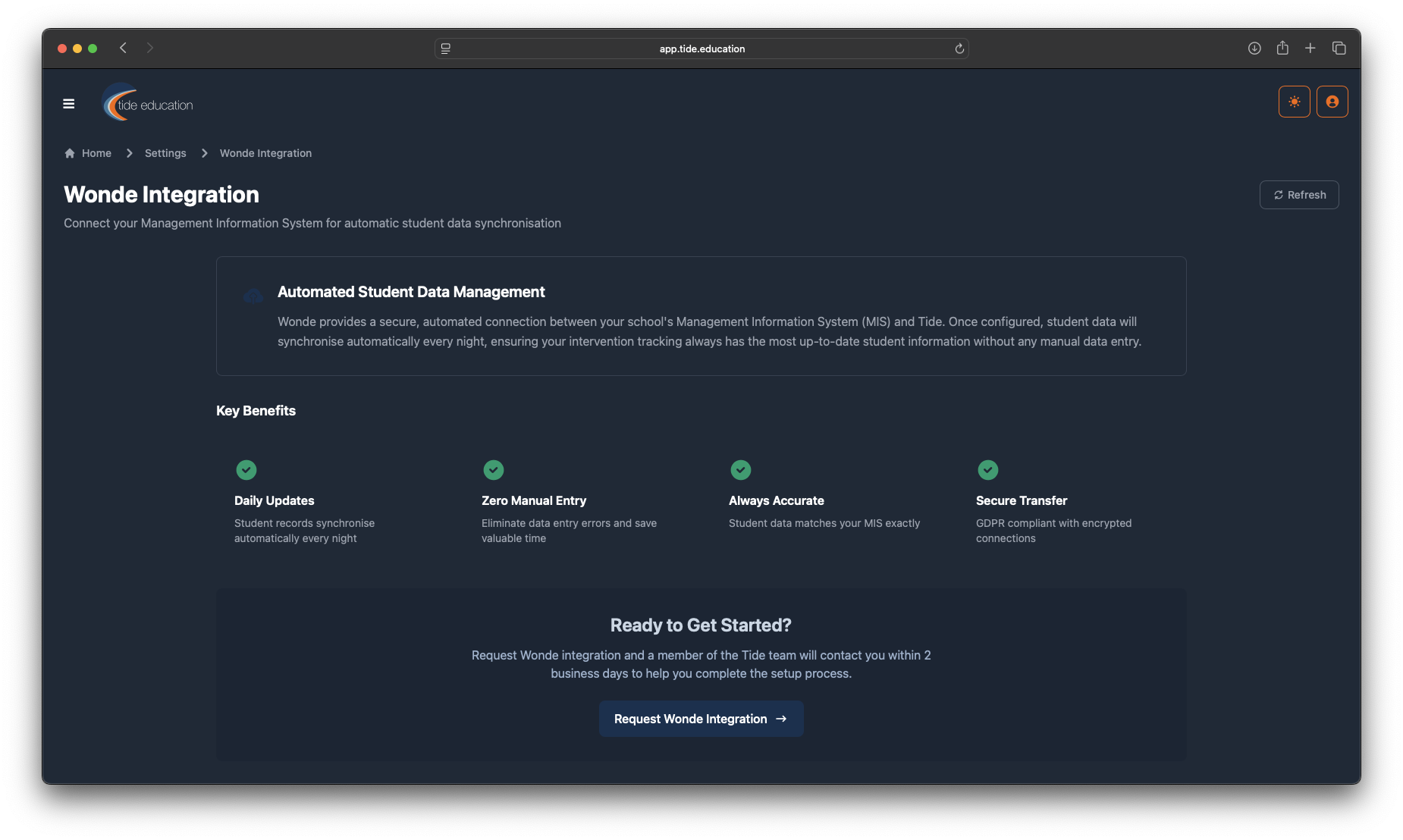Show Safari tab overview
Screen dimensions: 1403x840
(x=1339, y=49)
